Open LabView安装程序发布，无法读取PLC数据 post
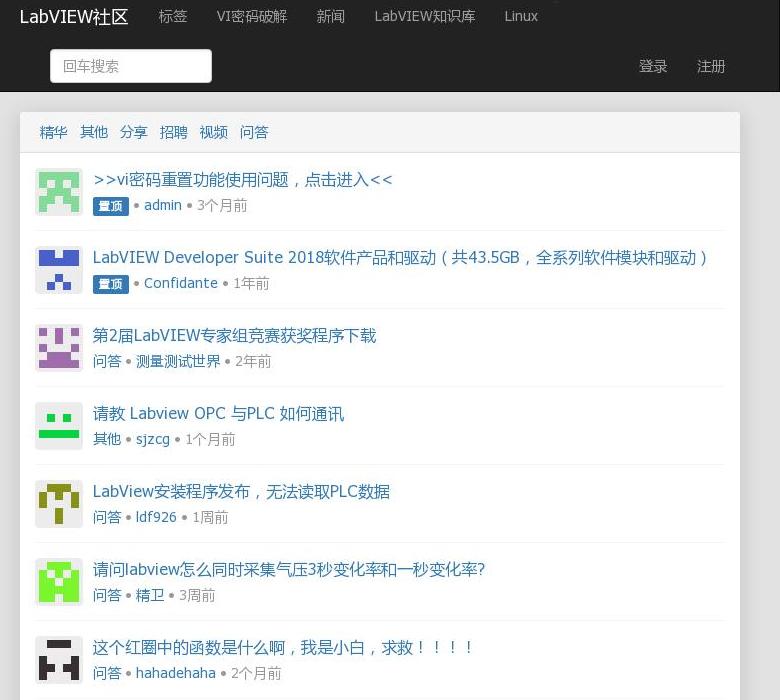 [x=241, y=492]
